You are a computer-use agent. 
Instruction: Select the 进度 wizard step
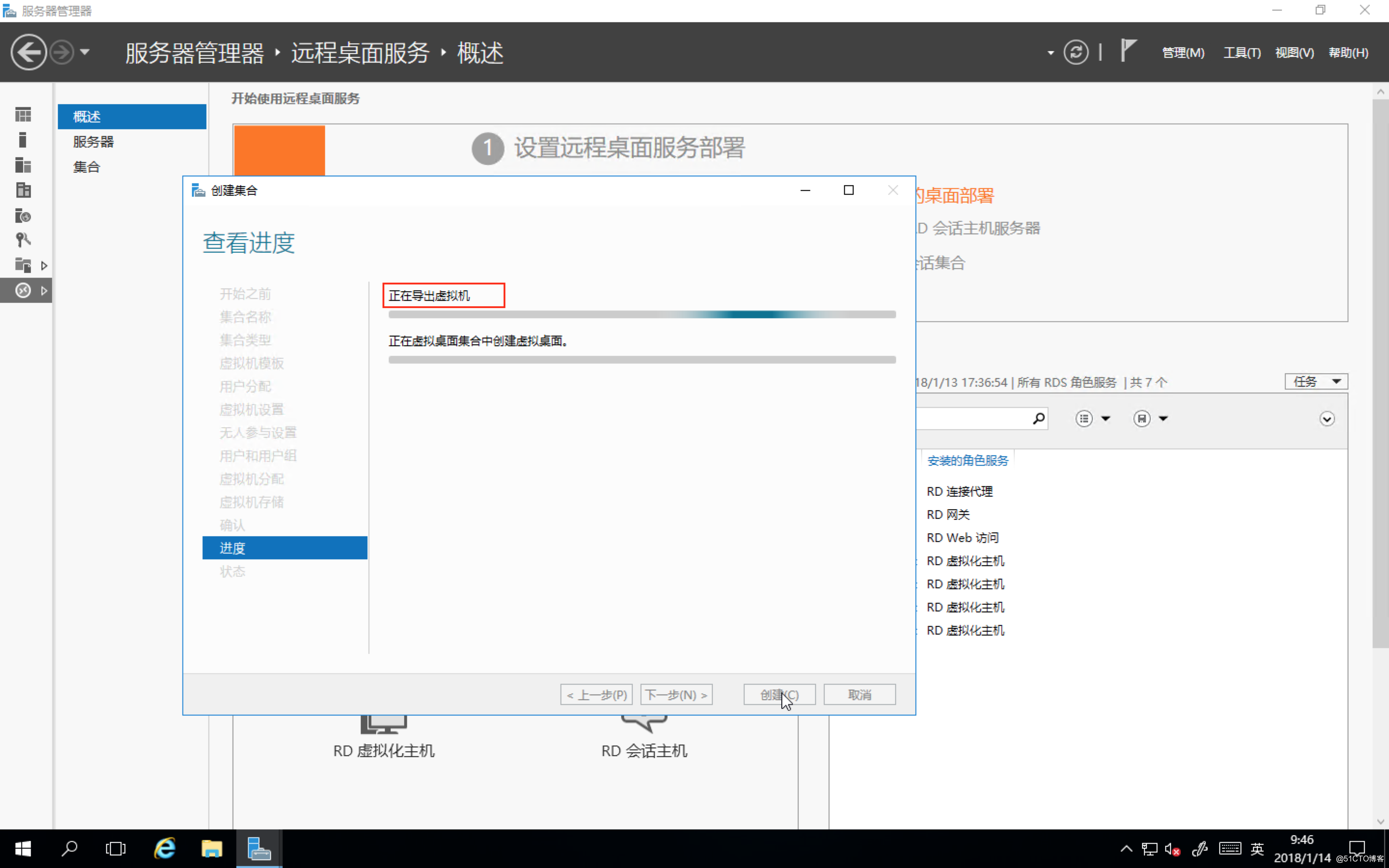click(285, 548)
